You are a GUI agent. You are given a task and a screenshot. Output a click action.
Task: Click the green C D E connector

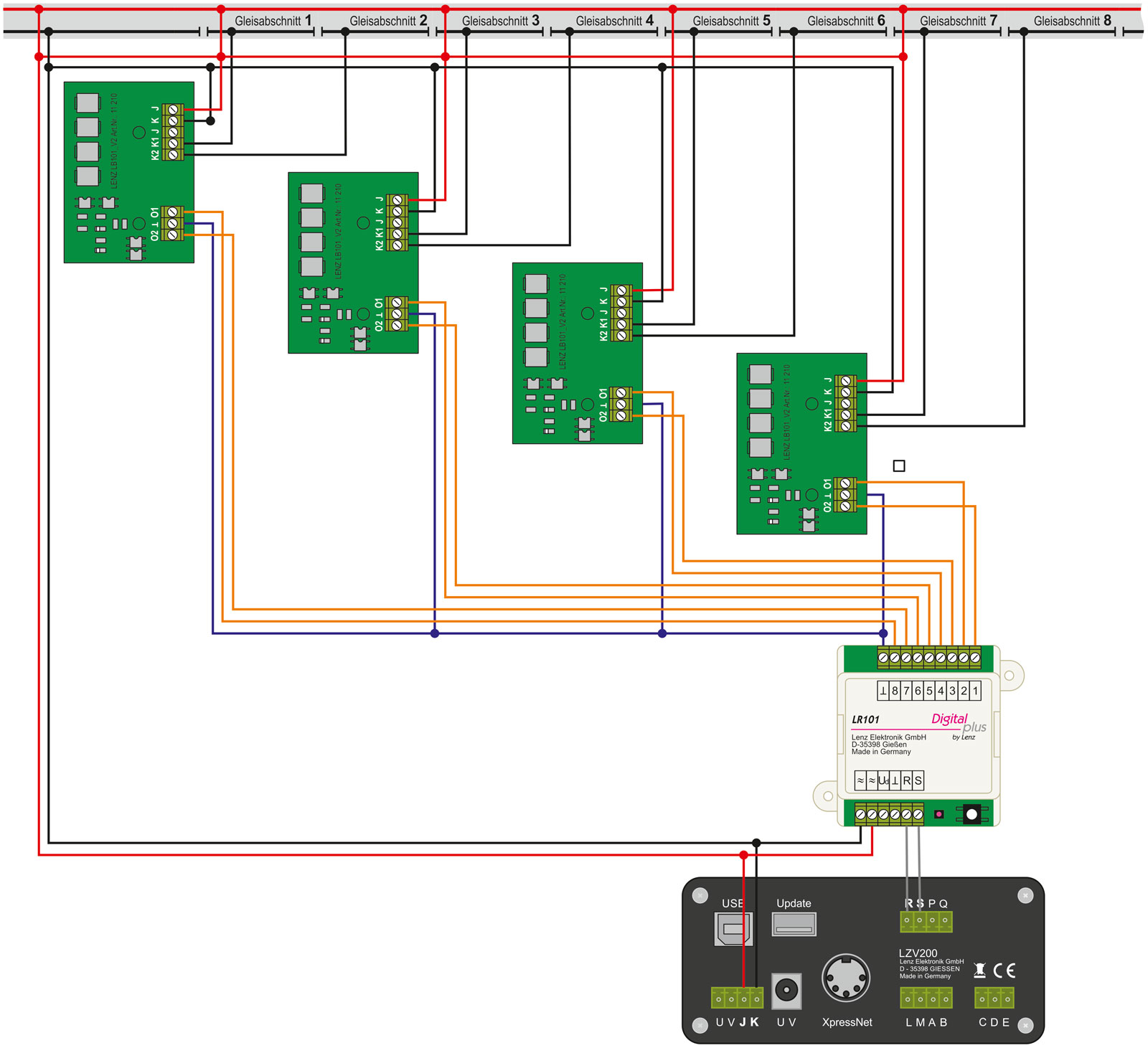click(x=994, y=998)
